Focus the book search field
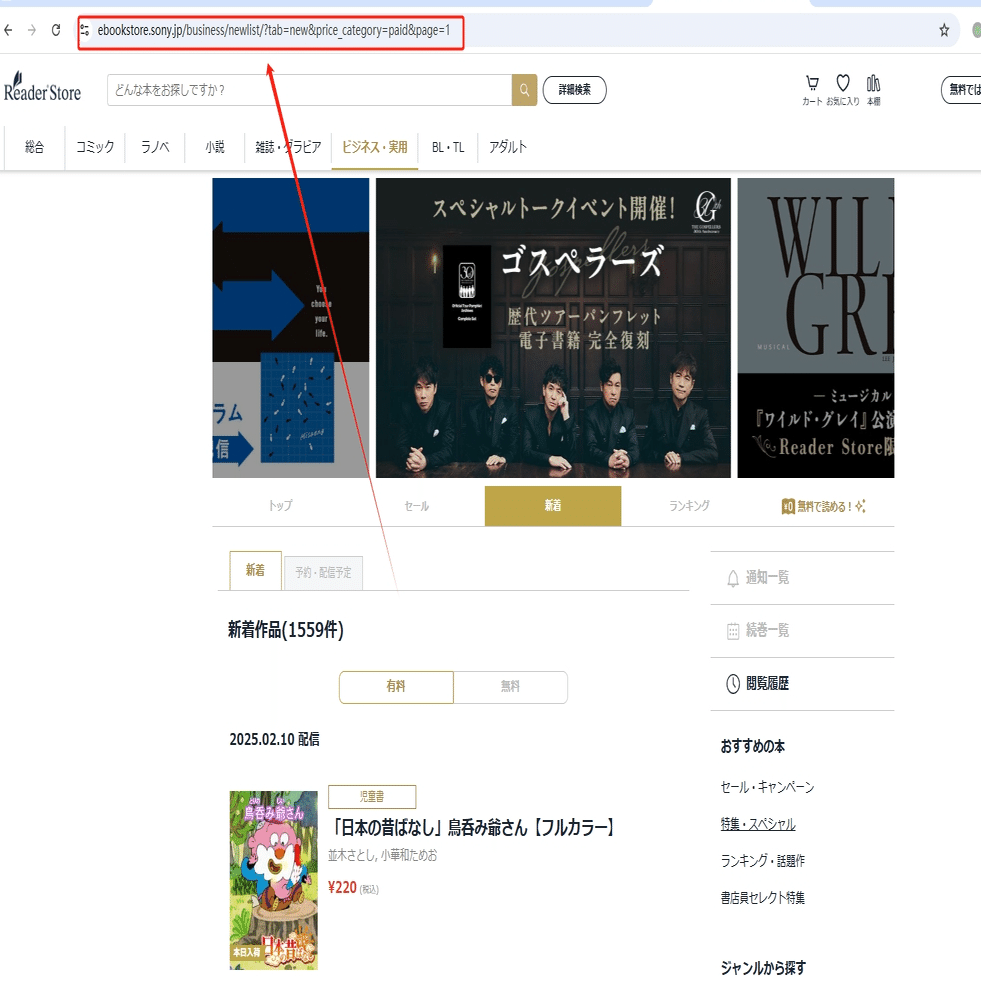The width and height of the screenshot is (981, 981). pos(309,90)
